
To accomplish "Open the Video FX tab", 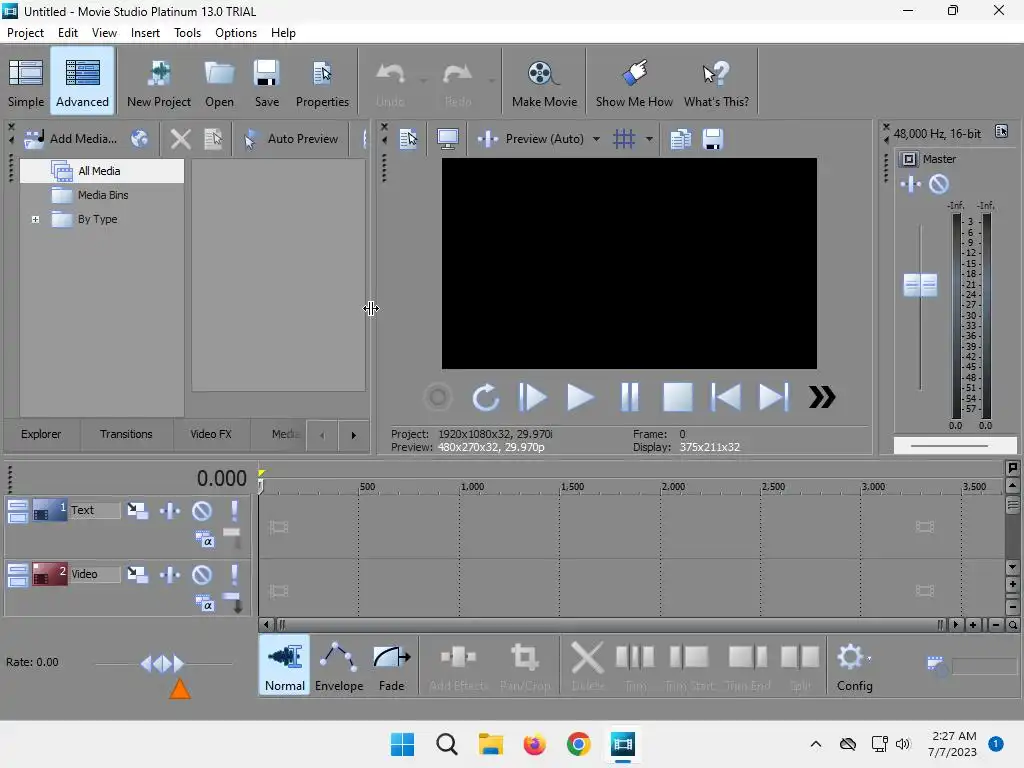I will [211, 434].
